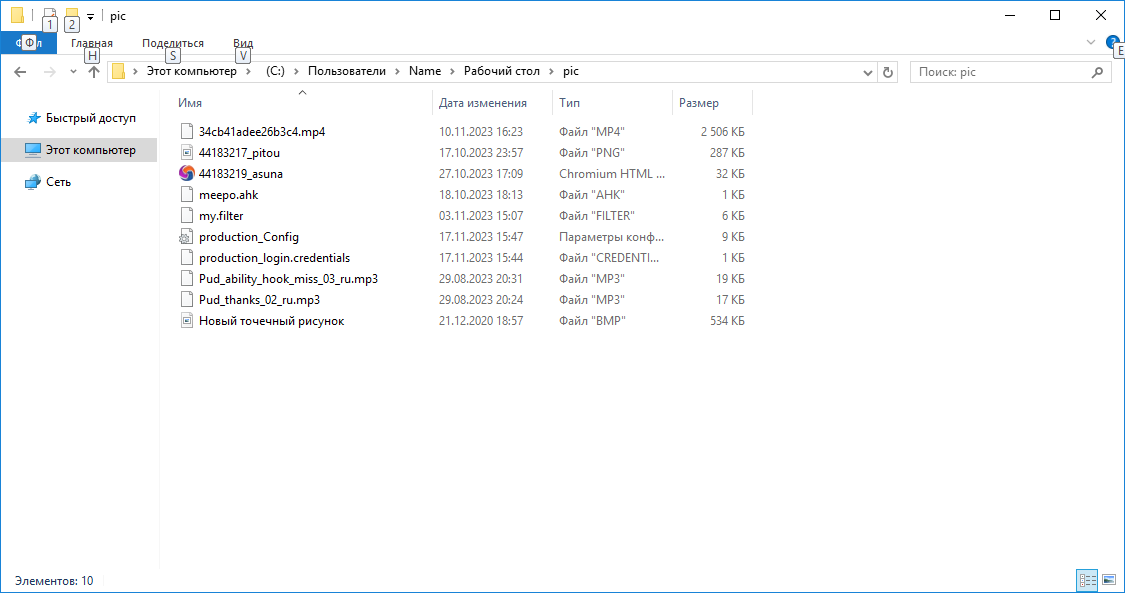Click the Quick access star icon
Screen dimensions: 1125x593
pyautogui.click(x=33, y=118)
